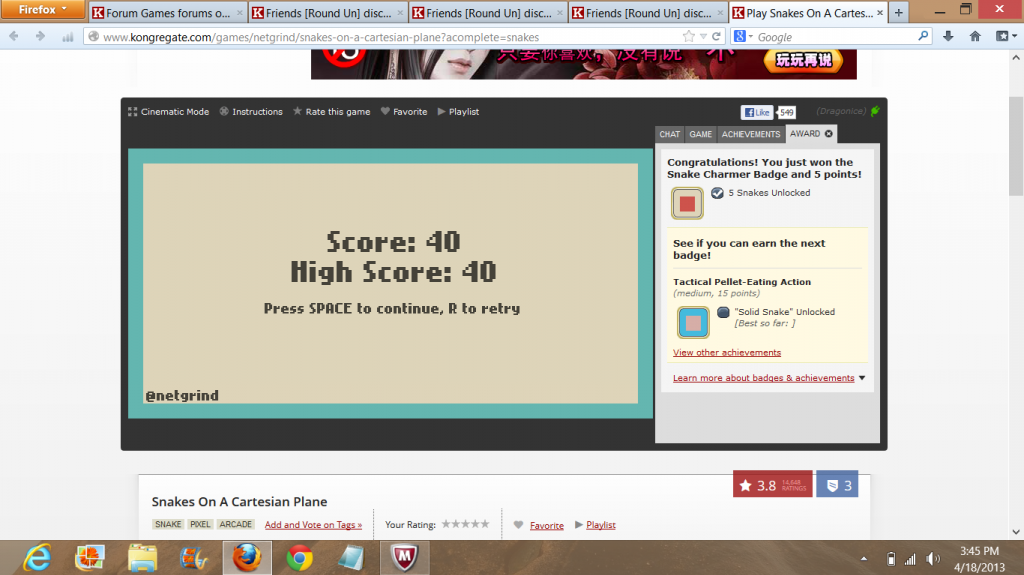The image size is (1024, 575).
Task: Click Learn more about badges & achievements
Action: pyautogui.click(x=763, y=378)
